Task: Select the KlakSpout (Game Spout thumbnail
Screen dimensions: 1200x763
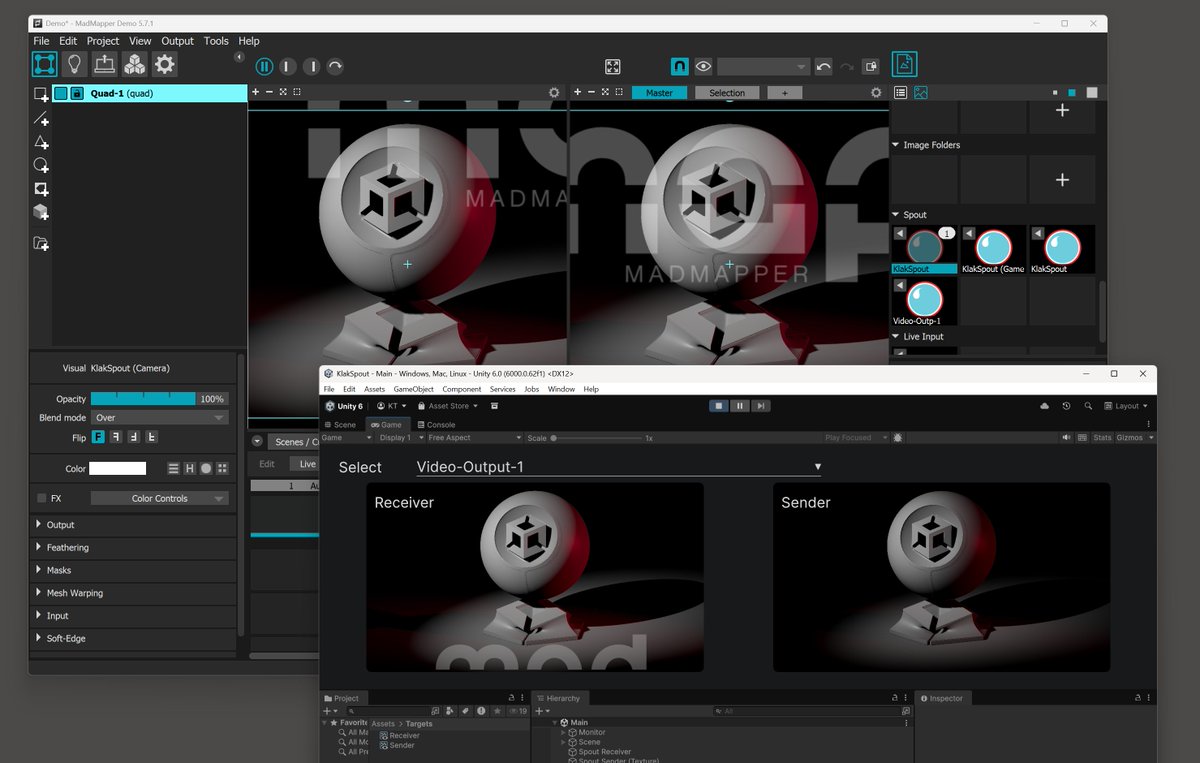Action: [x=992, y=250]
